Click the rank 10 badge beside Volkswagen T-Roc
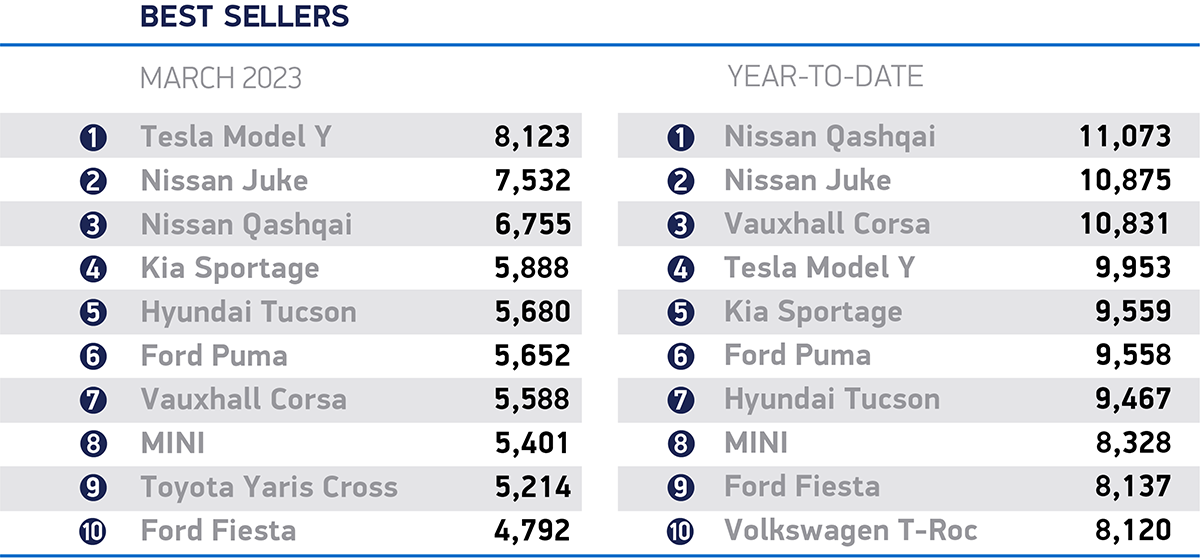This screenshot has height=560, width=1200. (x=680, y=531)
